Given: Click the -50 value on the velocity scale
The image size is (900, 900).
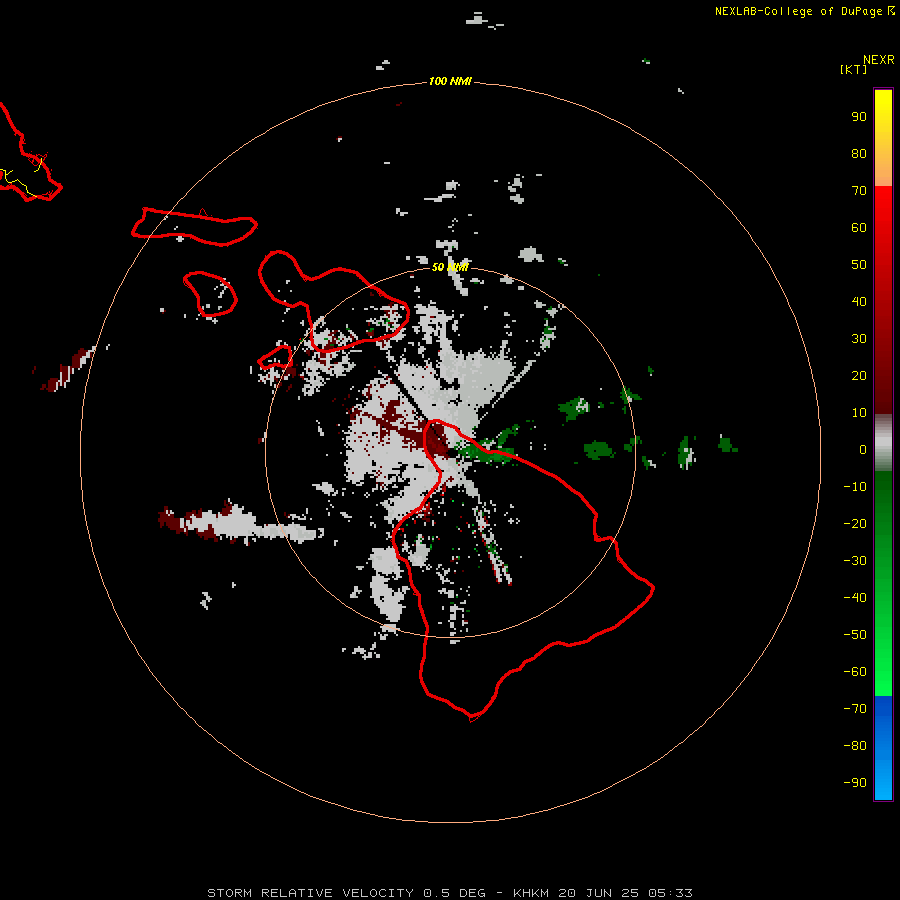Looking at the screenshot, I should point(855,635).
